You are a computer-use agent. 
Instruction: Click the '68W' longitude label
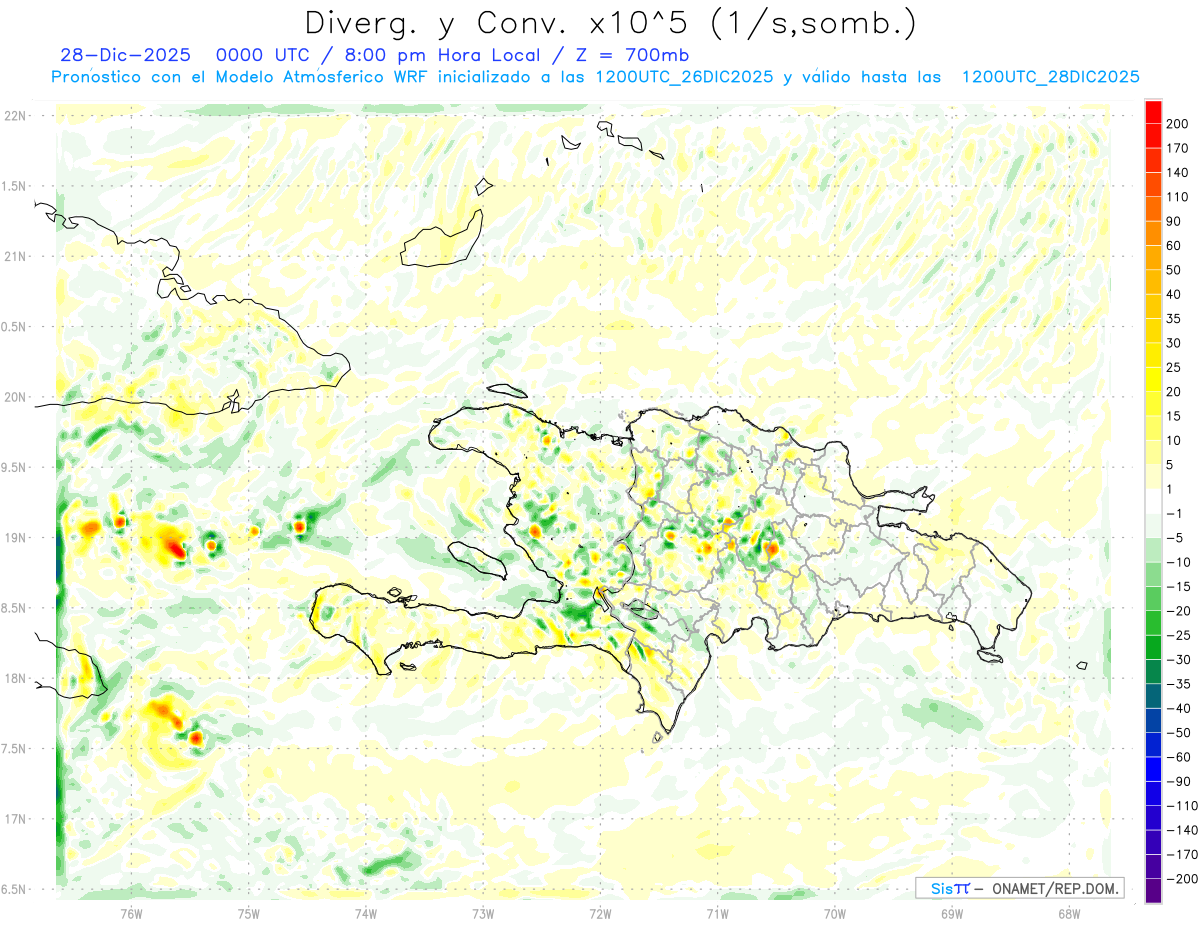(x=1069, y=912)
